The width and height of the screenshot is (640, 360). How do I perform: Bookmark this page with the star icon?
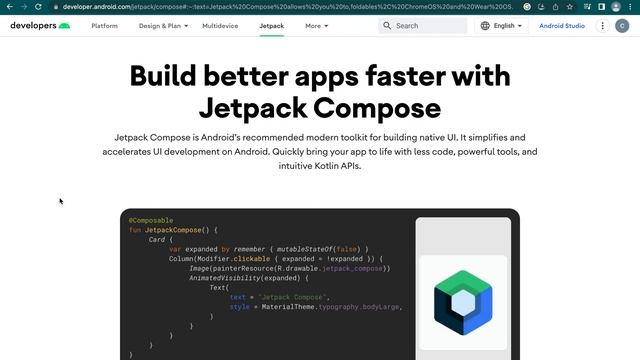pyautogui.click(x=570, y=7)
